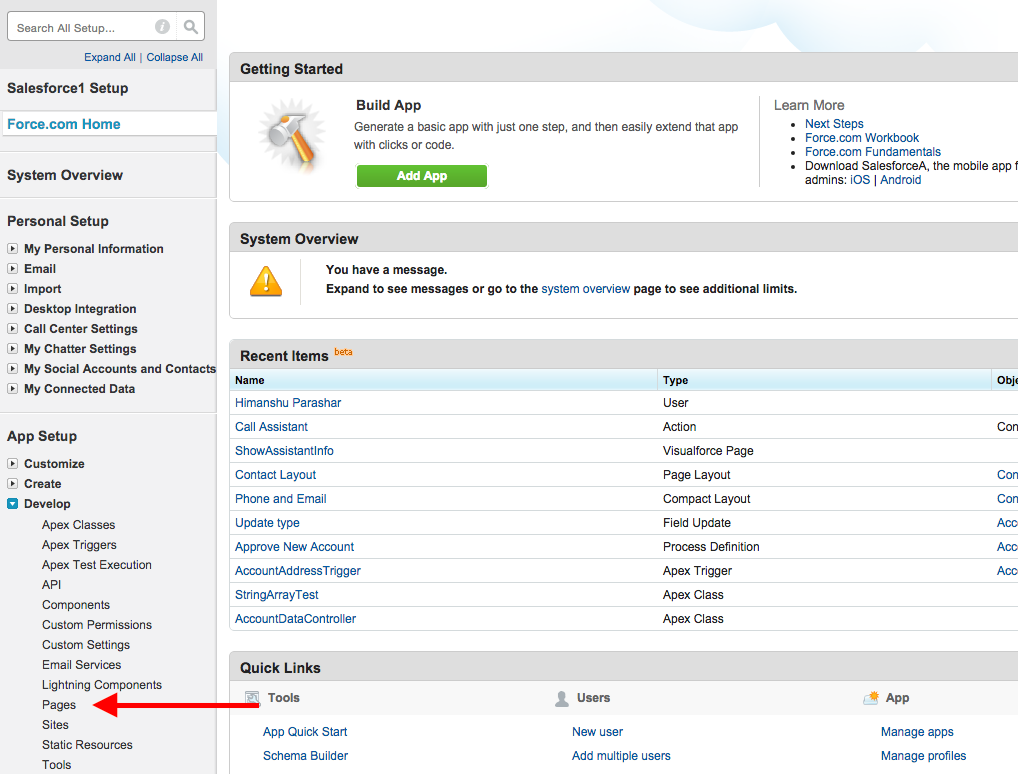Open AccountDataController Apex class
The height and width of the screenshot is (774, 1018).
pyautogui.click(x=295, y=619)
